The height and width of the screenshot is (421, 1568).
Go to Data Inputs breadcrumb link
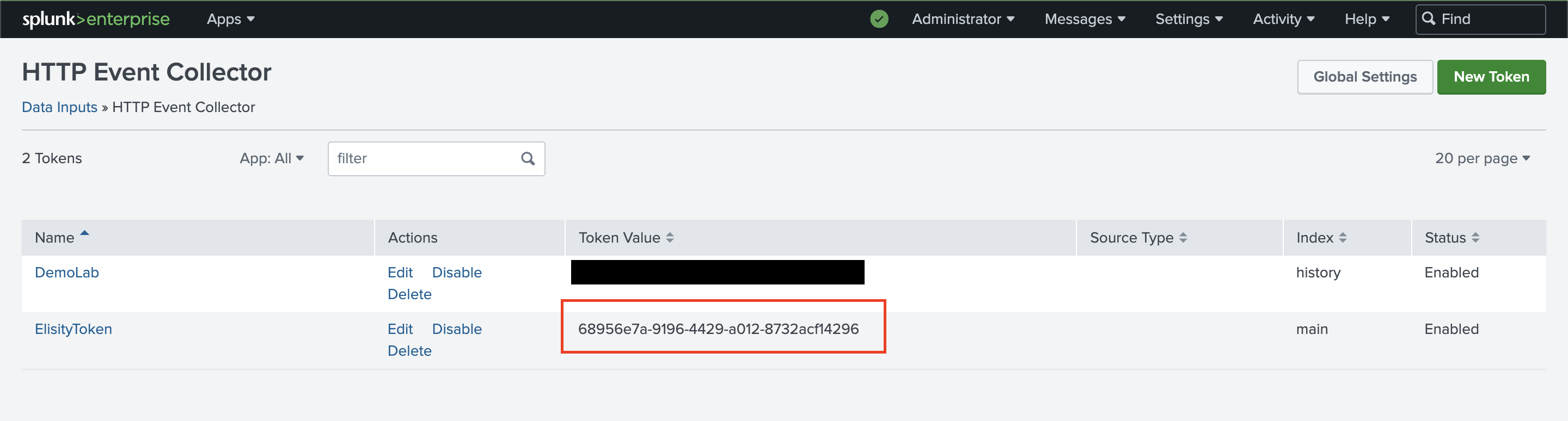pos(60,108)
